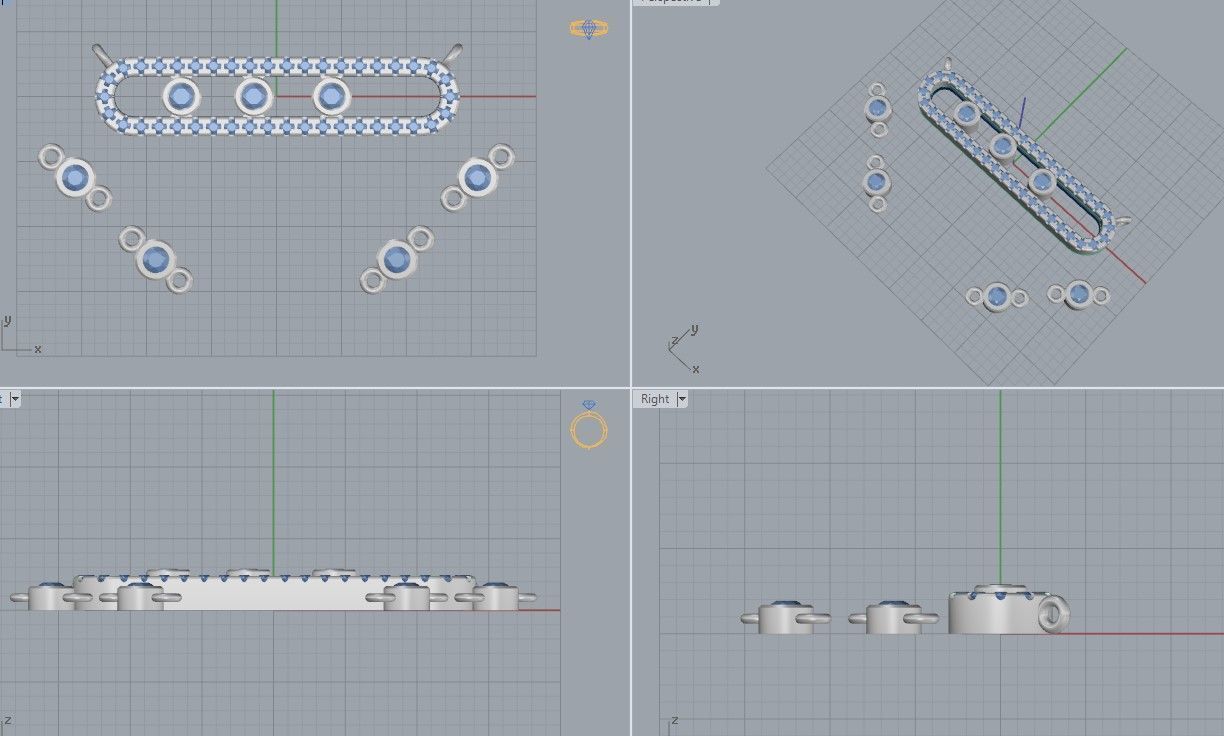Click the ring icon in the Top viewport

click(587, 29)
